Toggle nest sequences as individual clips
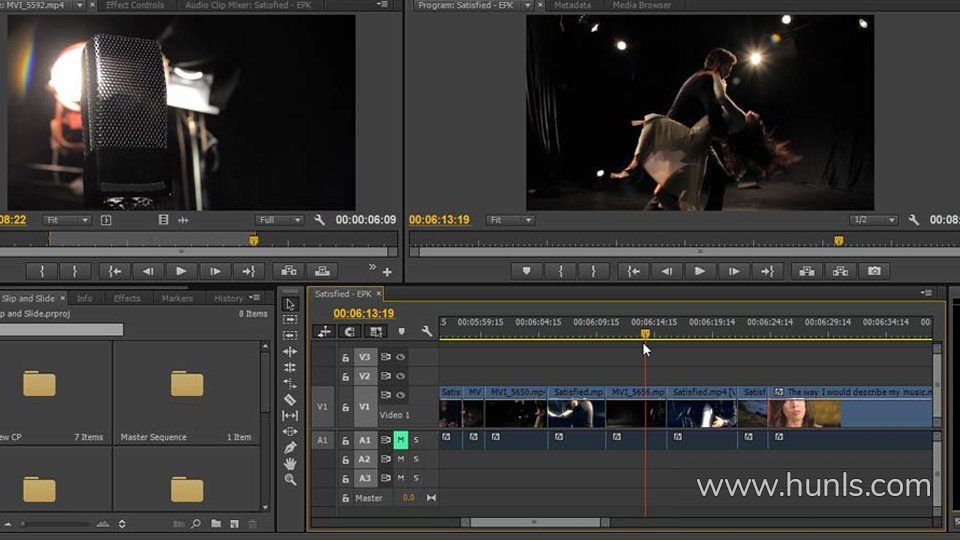The height and width of the screenshot is (540, 960). pos(324,331)
